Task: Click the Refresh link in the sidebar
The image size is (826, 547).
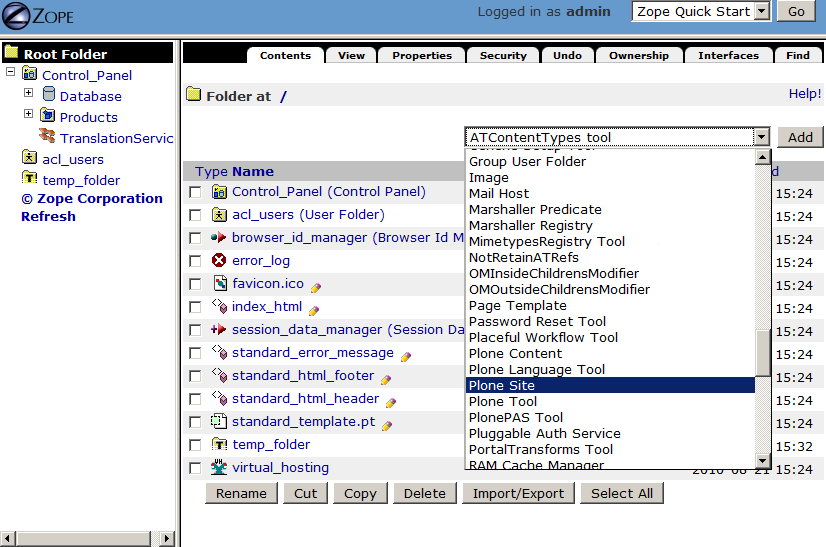Action: 48,217
